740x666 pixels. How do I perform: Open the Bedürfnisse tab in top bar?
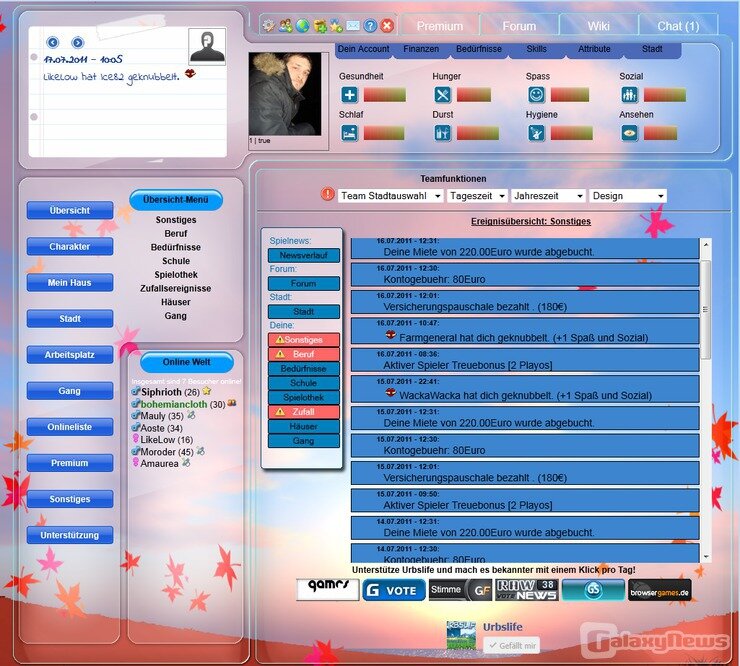point(479,49)
